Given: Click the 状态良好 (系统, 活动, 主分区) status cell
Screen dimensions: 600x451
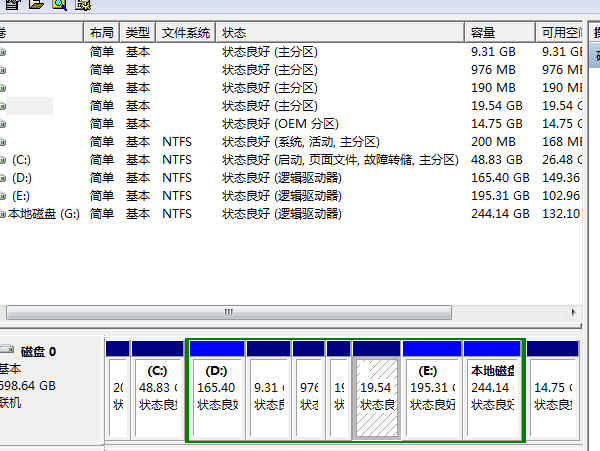Looking at the screenshot, I should pyautogui.click(x=301, y=142).
